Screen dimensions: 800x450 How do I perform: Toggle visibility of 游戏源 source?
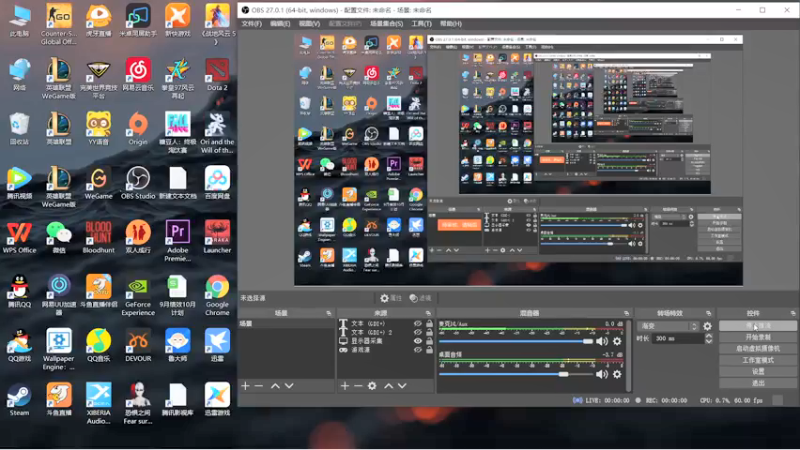pyautogui.click(x=418, y=349)
